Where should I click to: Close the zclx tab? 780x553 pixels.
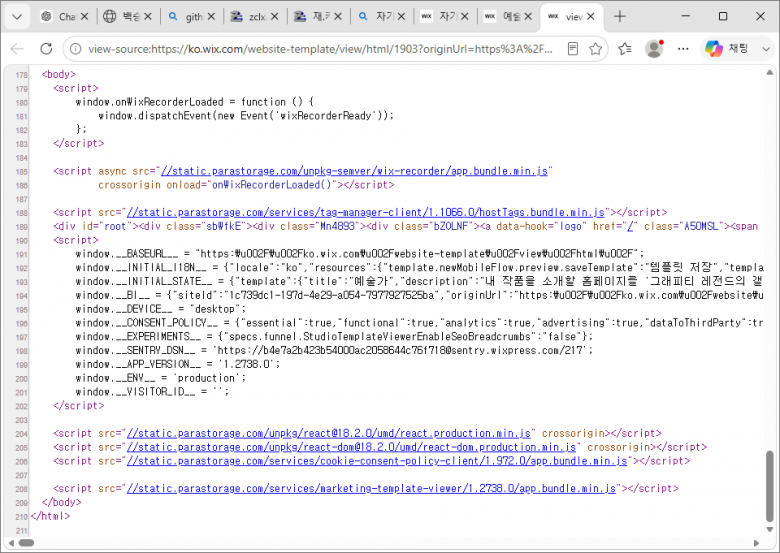(275, 17)
